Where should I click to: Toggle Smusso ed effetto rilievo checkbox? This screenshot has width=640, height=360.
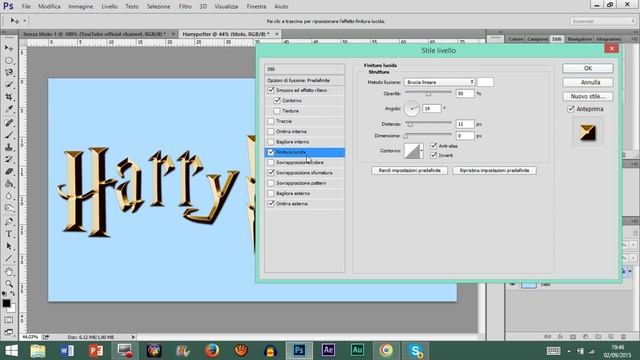[271, 90]
